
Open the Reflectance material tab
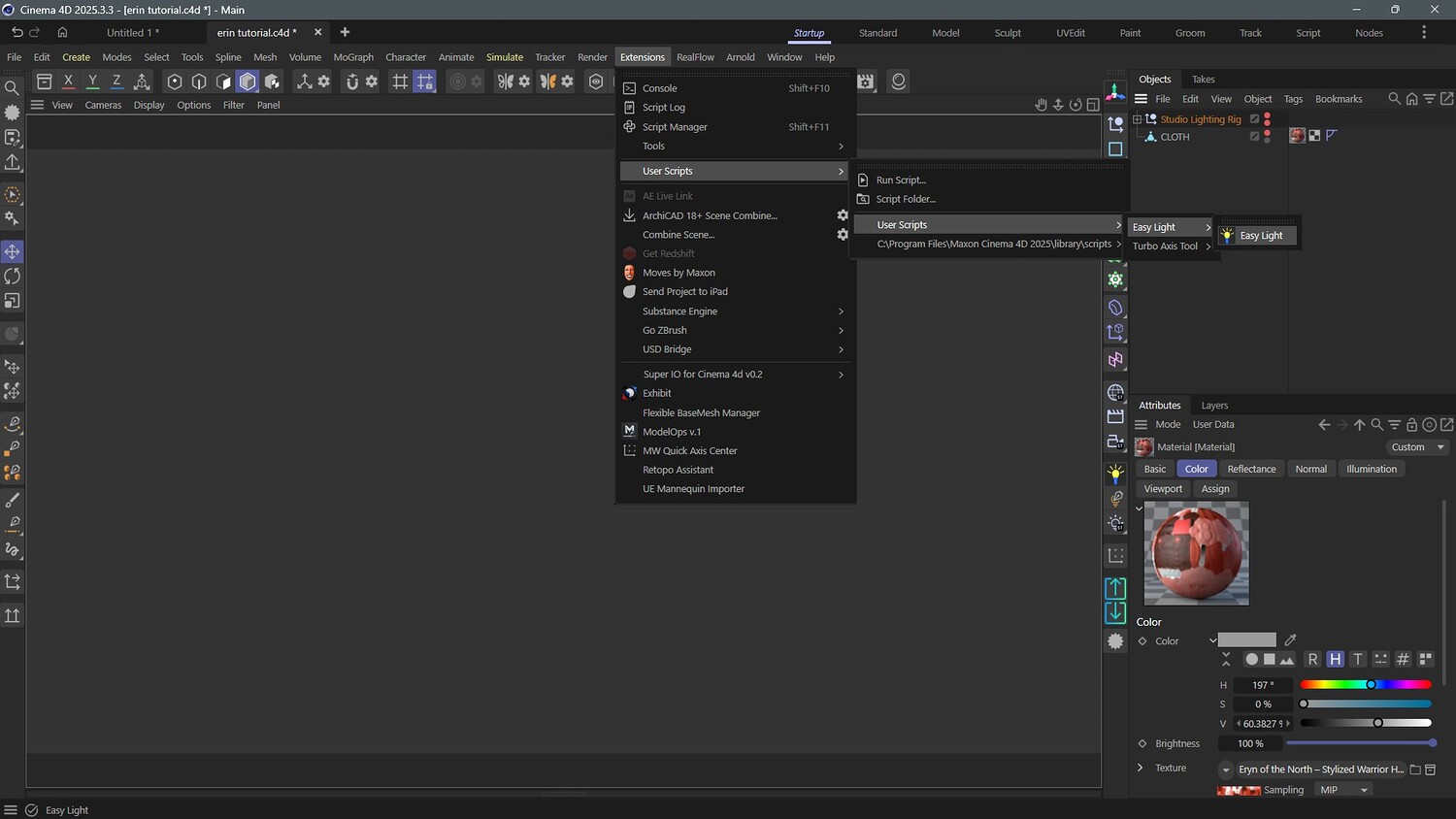(x=1251, y=470)
